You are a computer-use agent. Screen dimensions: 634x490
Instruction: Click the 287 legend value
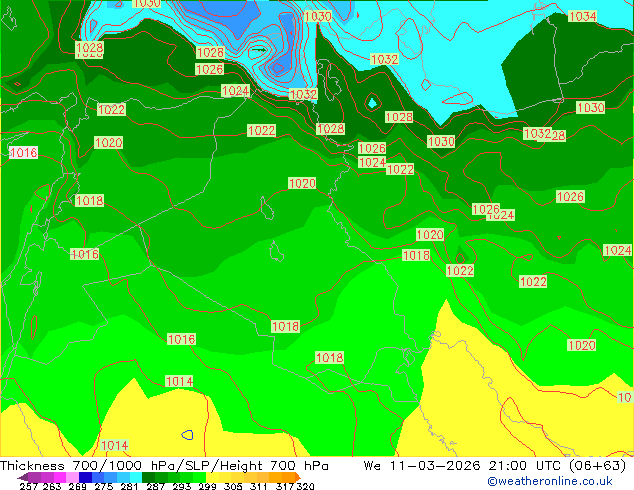point(155,486)
